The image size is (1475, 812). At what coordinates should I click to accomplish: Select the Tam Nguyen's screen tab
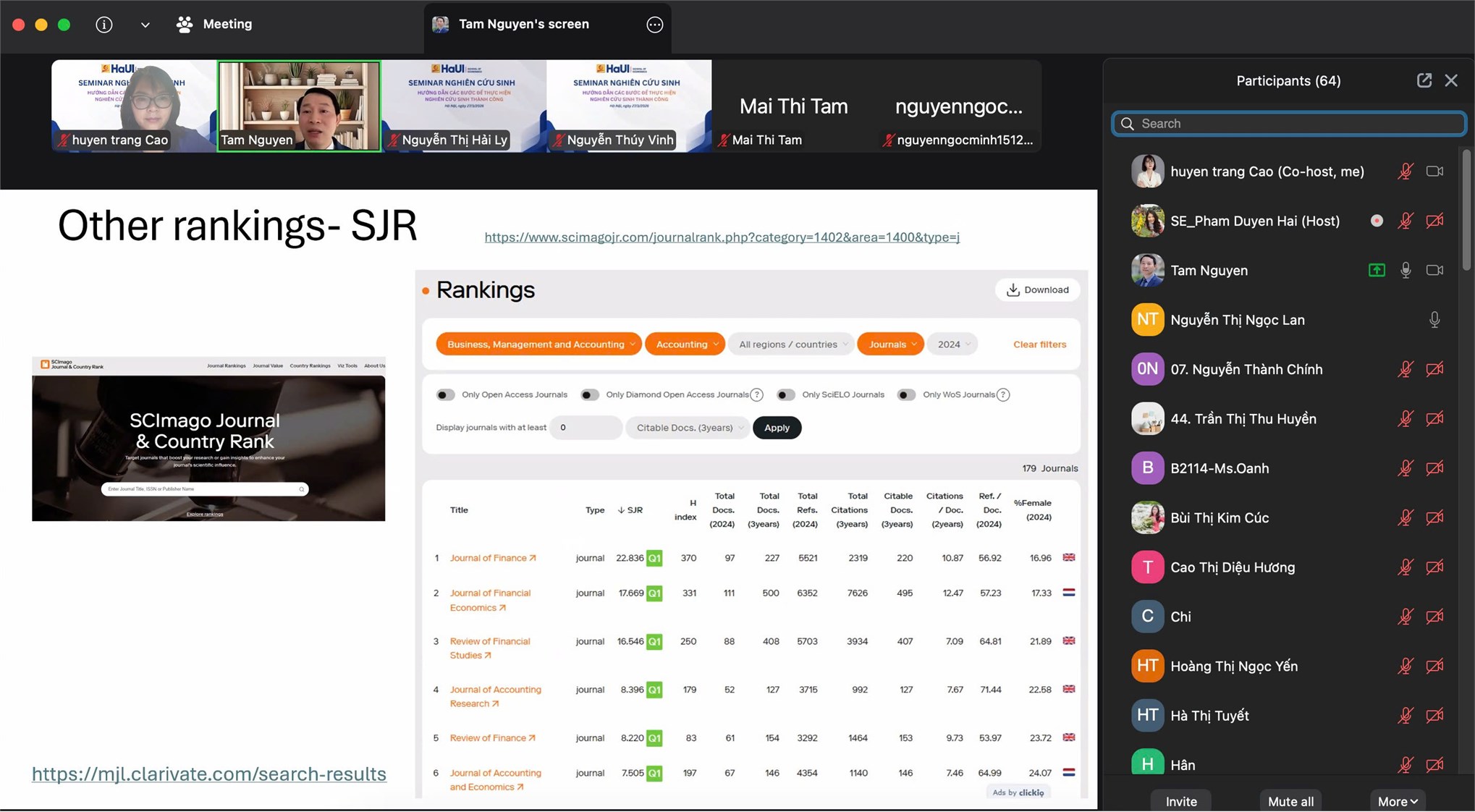(x=524, y=25)
